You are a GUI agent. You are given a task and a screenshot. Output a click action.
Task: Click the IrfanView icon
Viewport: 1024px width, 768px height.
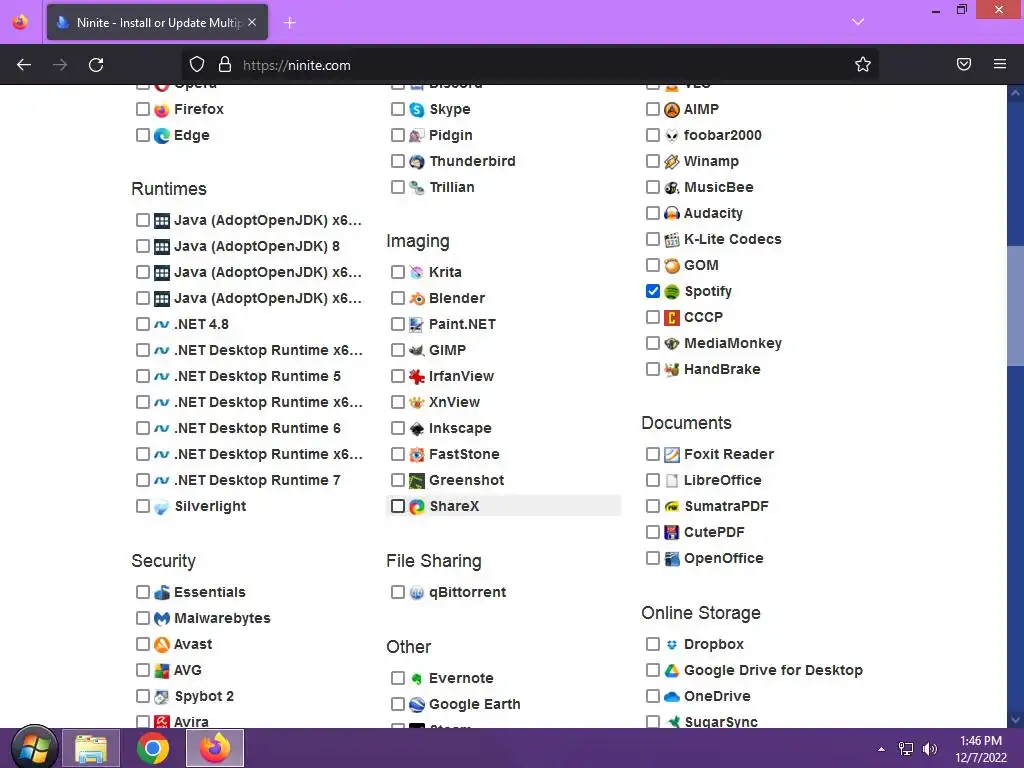click(417, 376)
